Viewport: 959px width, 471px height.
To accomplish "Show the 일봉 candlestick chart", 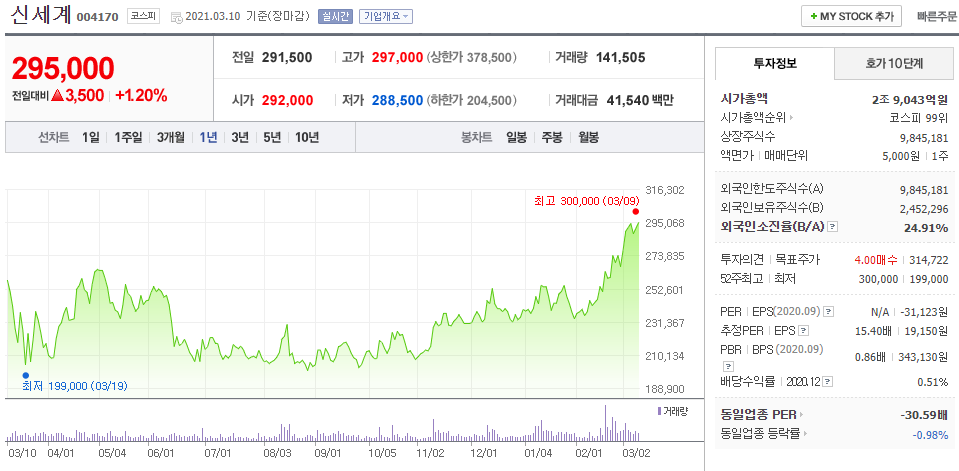I will (516, 137).
